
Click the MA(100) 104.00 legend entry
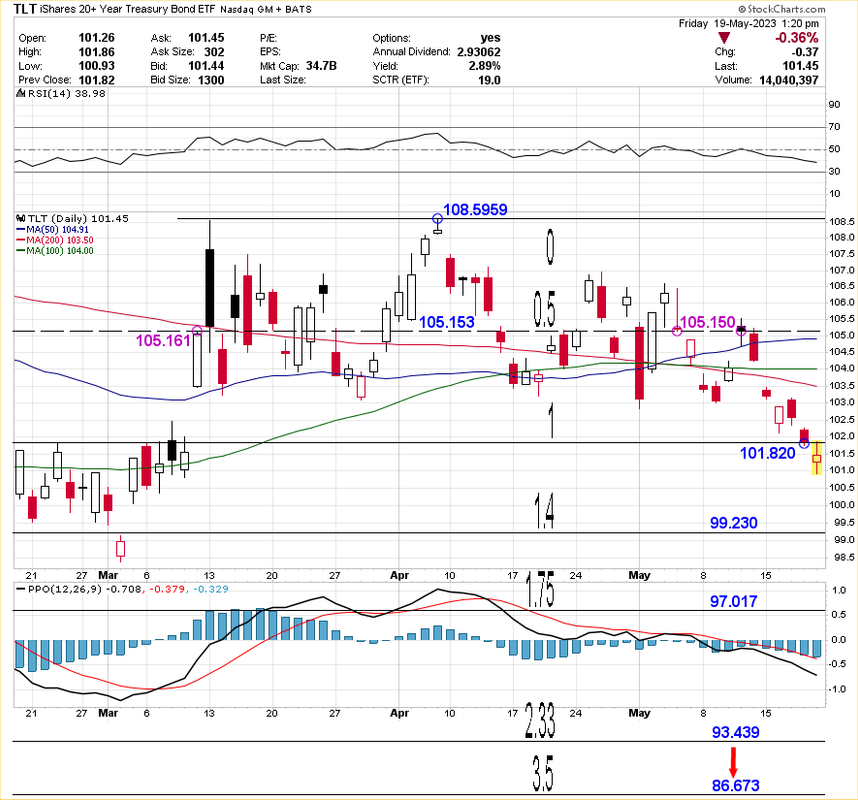55,251
